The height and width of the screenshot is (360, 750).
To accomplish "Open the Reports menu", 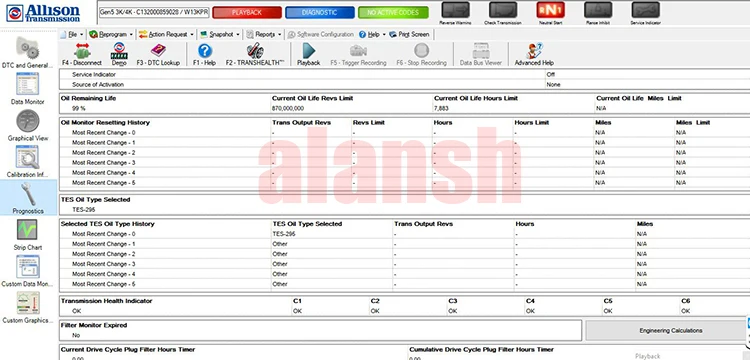I will point(265,34).
